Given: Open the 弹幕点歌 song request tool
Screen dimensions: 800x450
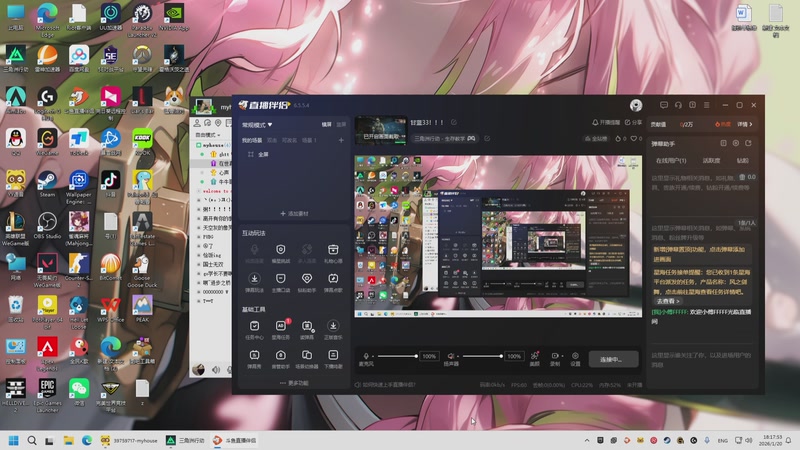Looking at the screenshot, I should 333,282.
